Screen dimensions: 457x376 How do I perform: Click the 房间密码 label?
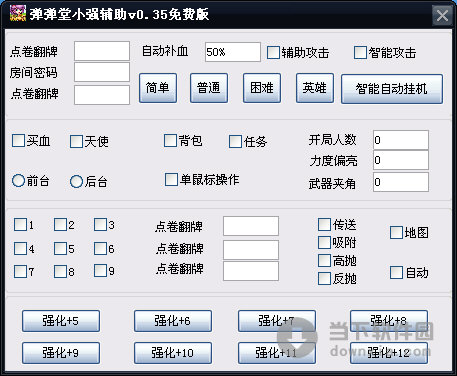click(x=34, y=72)
